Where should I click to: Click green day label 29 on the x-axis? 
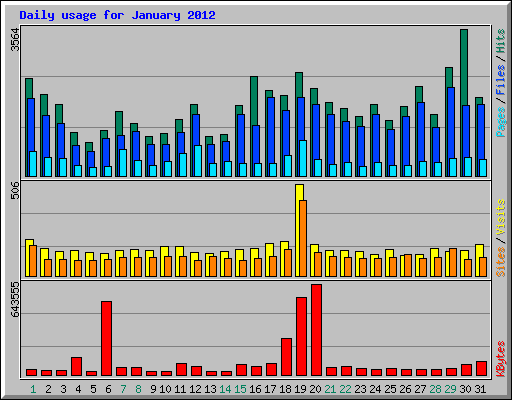(x=450, y=389)
